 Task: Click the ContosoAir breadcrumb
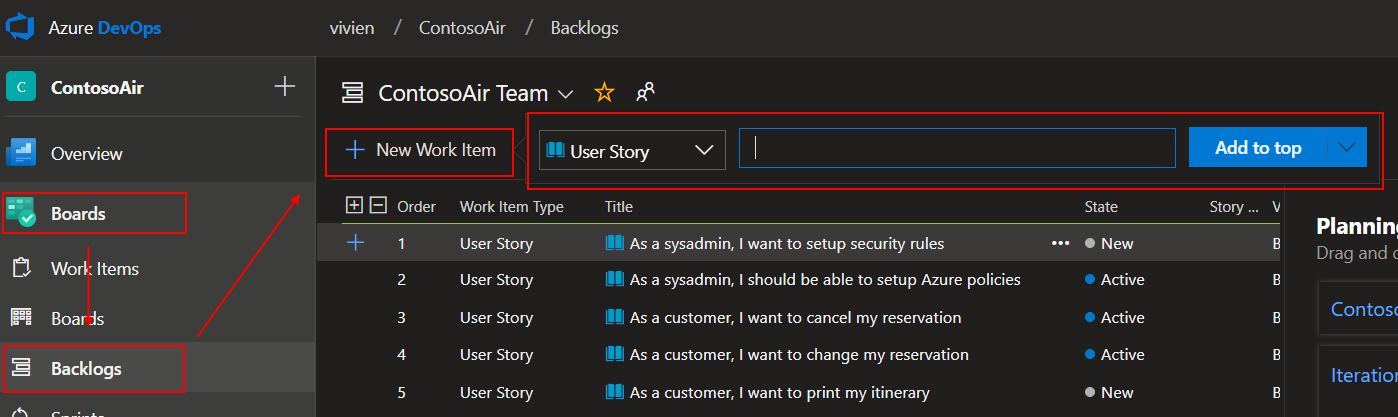[x=462, y=28]
